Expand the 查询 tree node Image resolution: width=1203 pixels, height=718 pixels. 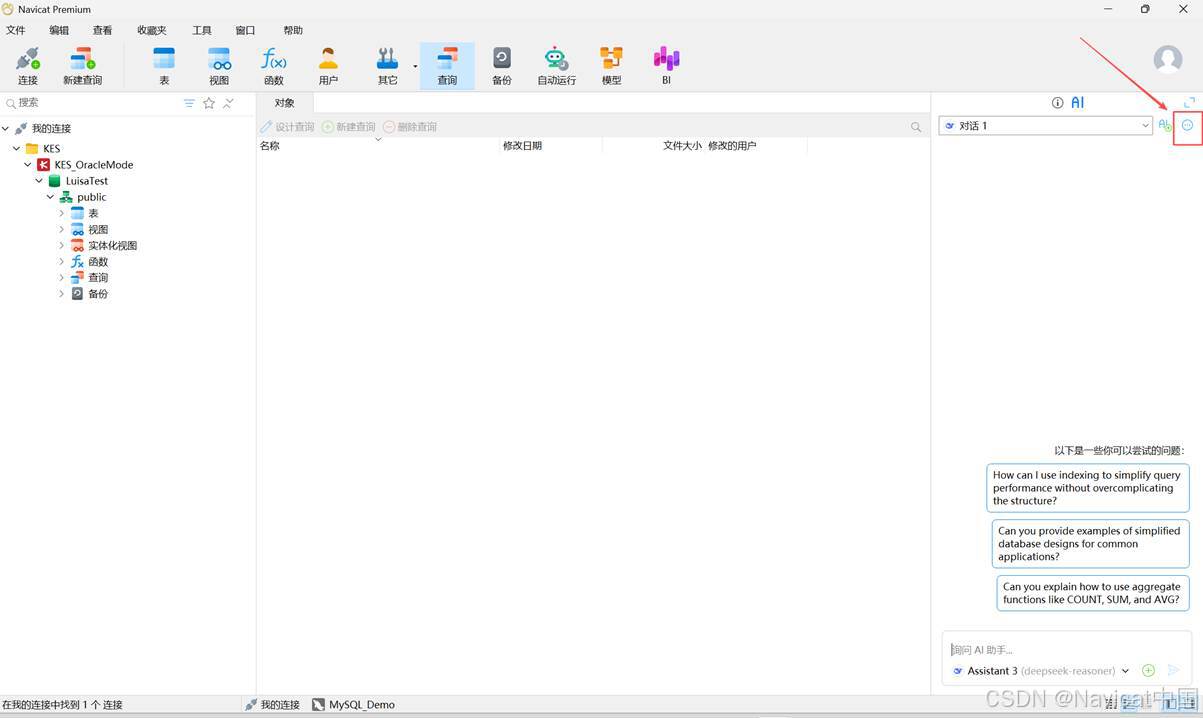(x=61, y=277)
